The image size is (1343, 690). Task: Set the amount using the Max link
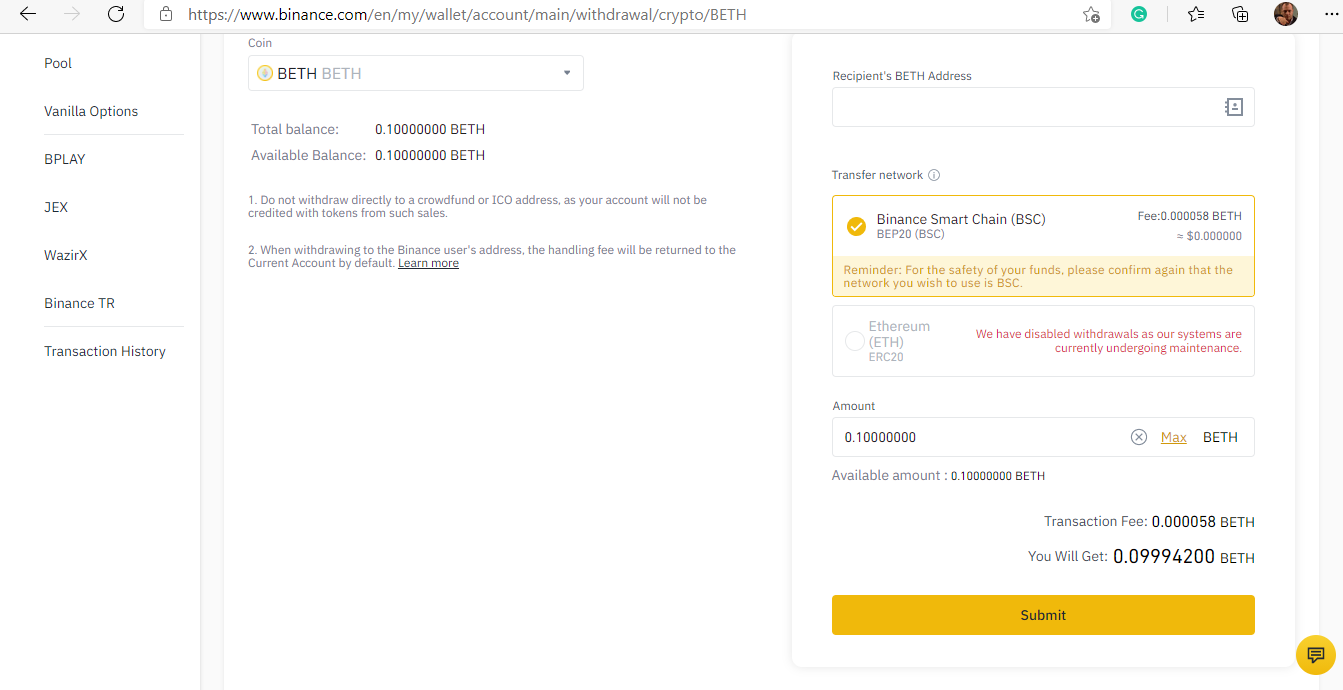click(x=1174, y=437)
